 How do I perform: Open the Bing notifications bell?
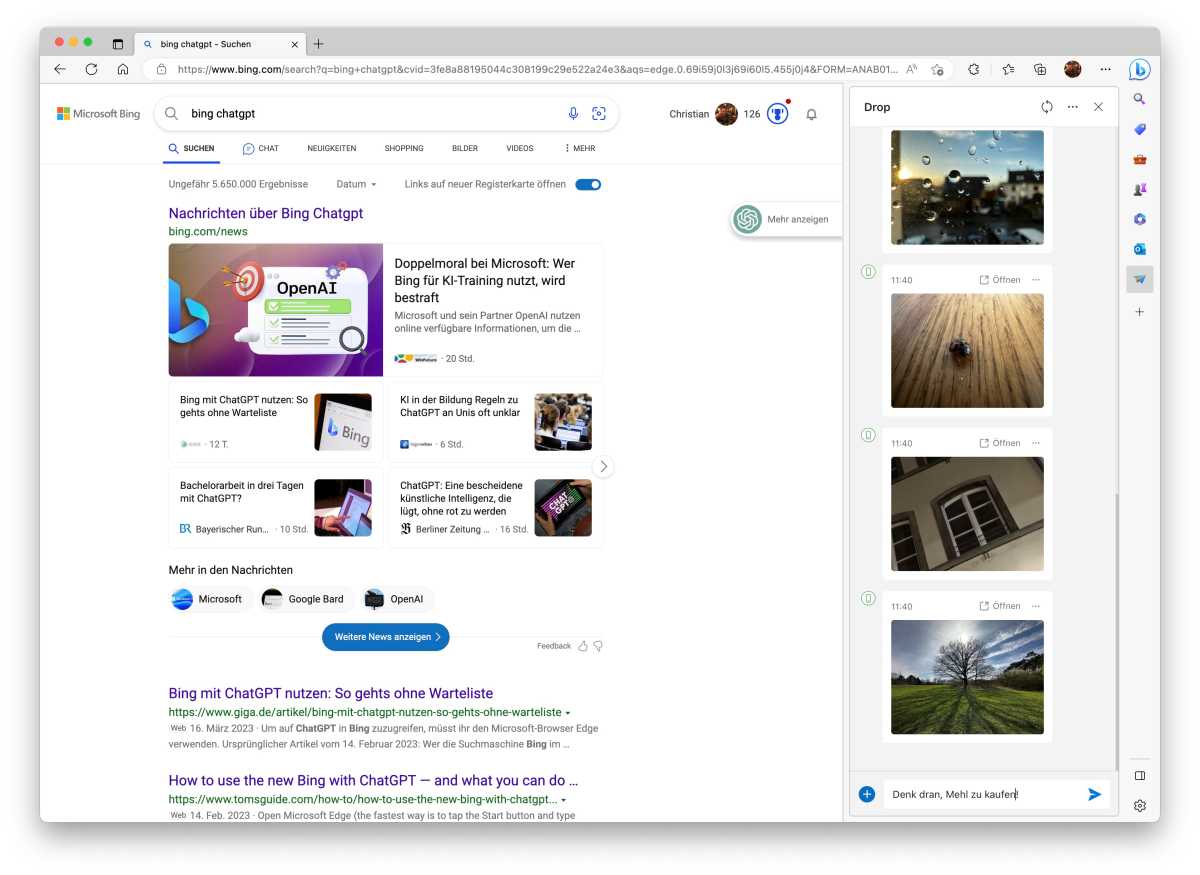pos(811,114)
